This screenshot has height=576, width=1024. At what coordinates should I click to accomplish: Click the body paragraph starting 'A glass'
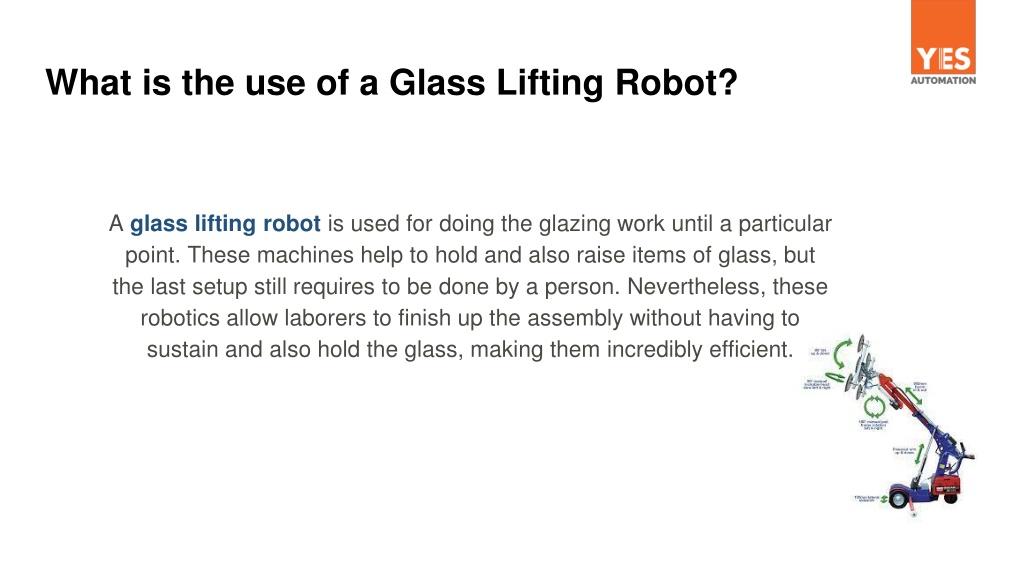pyautogui.click(x=470, y=286)
